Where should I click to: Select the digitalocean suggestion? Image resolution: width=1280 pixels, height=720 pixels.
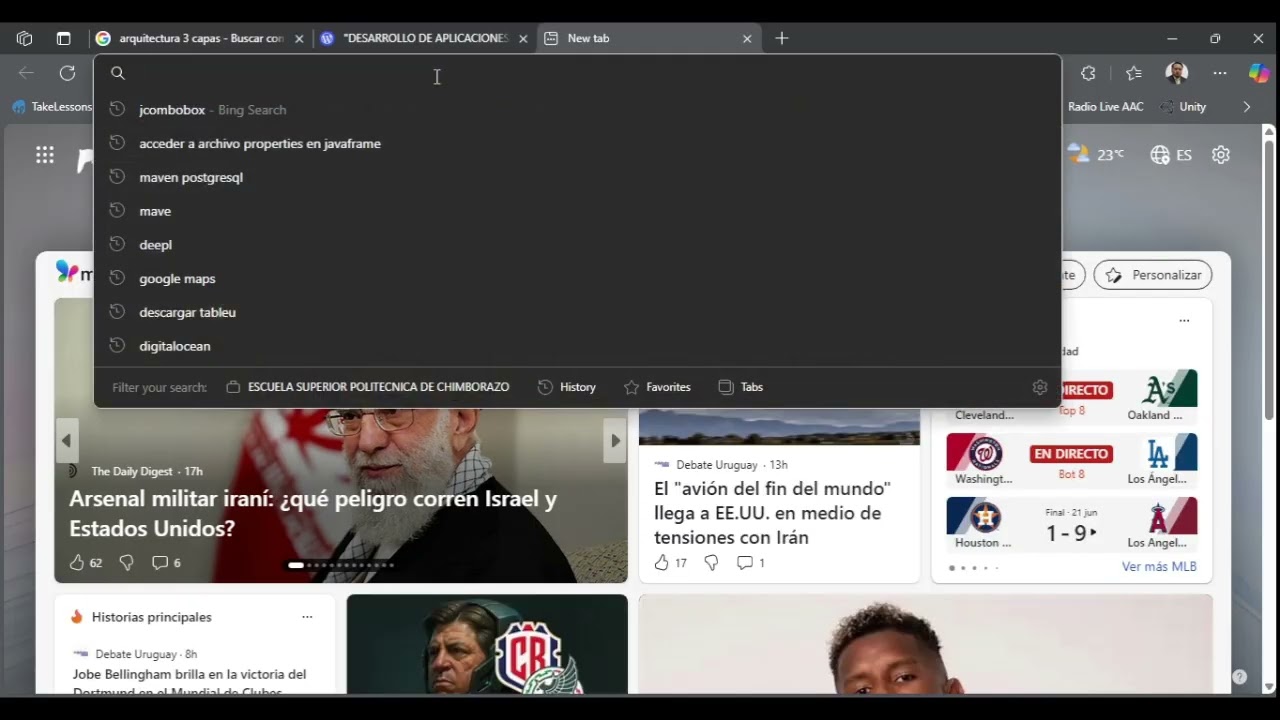pyautogui.click(x=577, y=346)
